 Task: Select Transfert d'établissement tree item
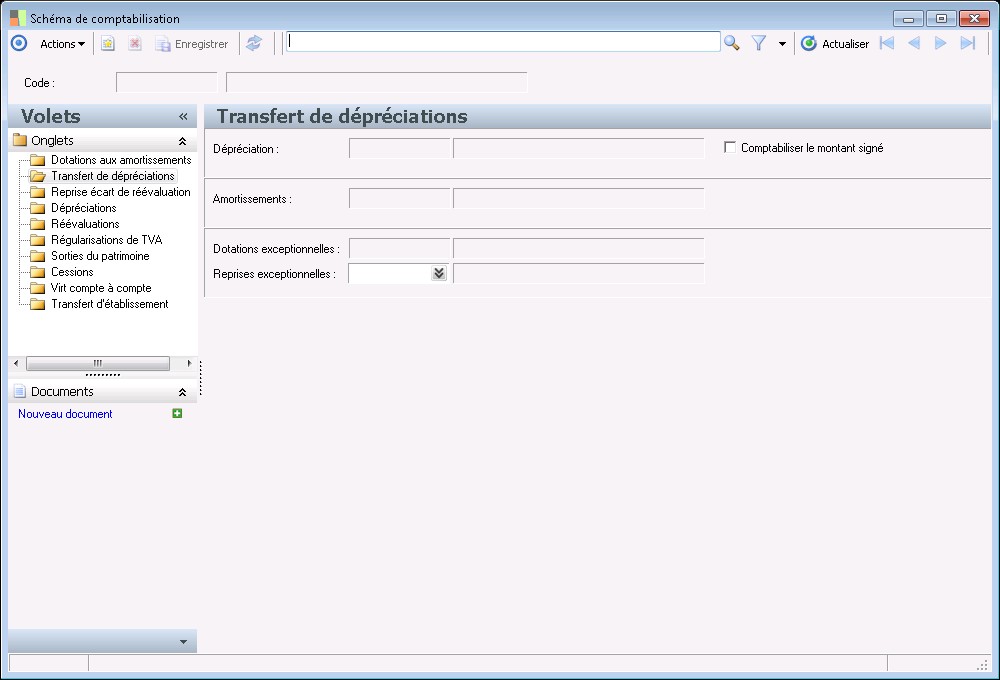(x=110, y=304)
